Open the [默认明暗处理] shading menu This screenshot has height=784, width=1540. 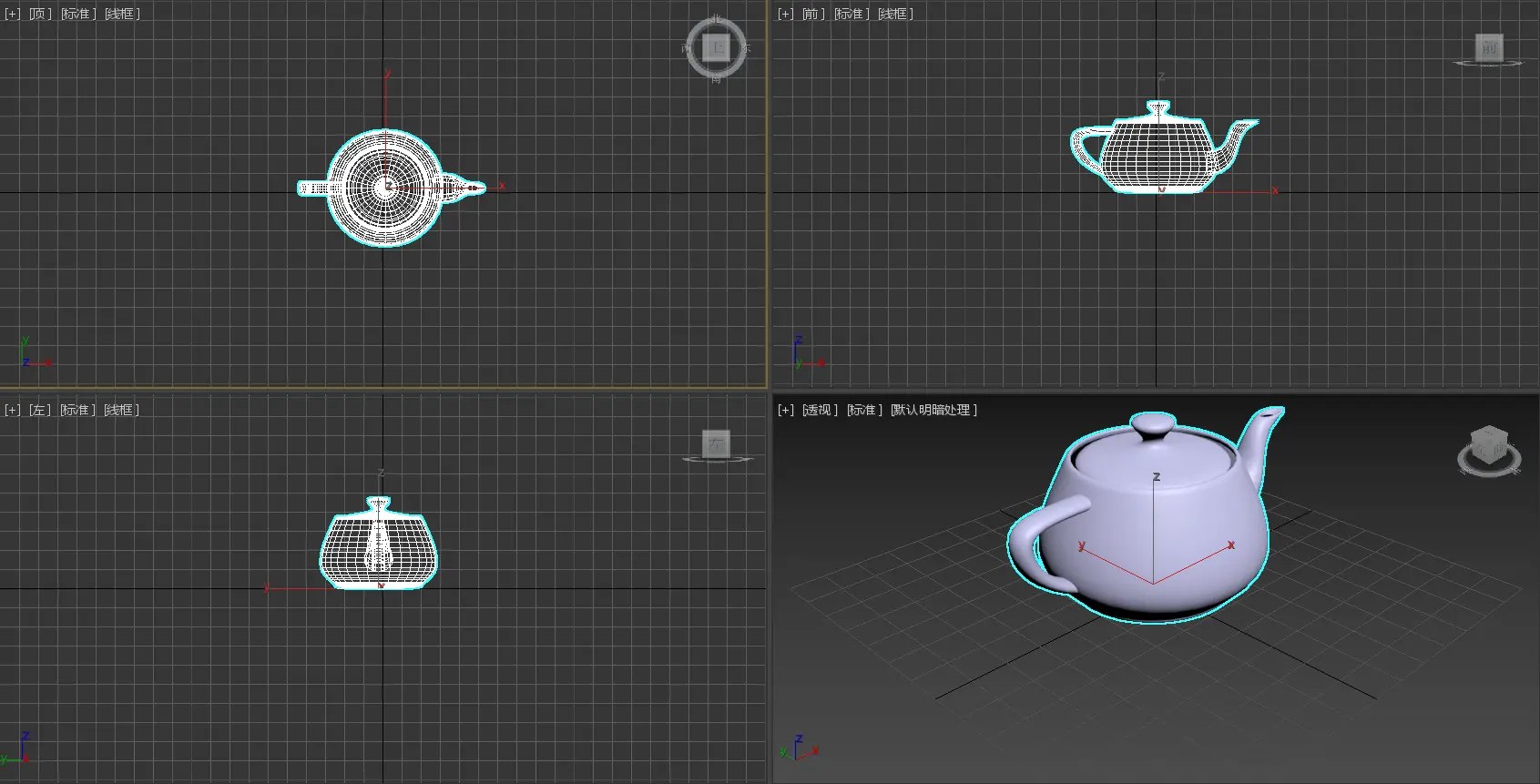click(933, 410)
